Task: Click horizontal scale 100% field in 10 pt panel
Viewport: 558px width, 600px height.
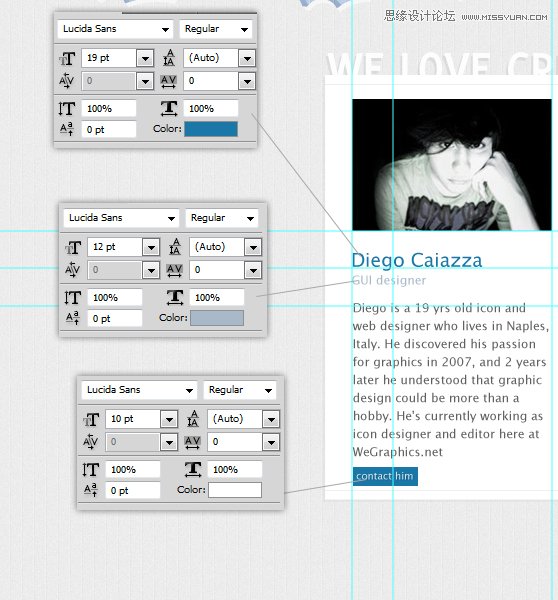Action: 235,470
